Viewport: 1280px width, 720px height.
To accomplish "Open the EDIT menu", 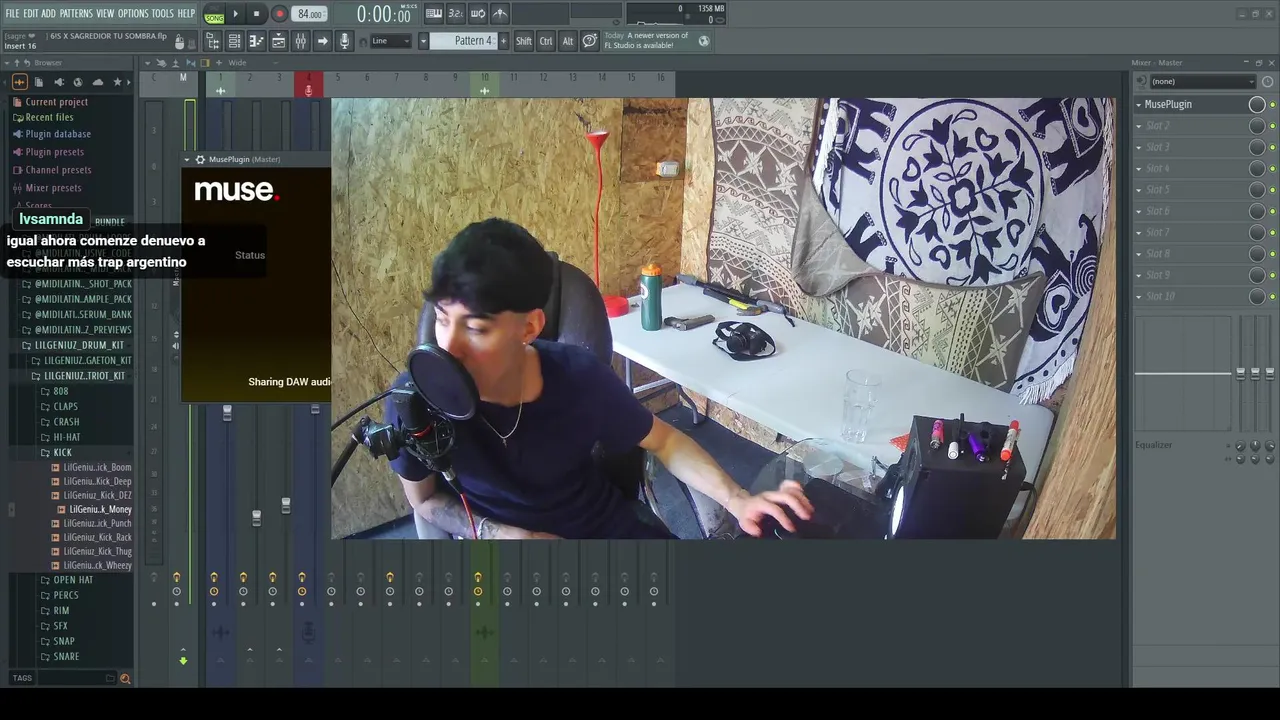I will coord(31,13).
